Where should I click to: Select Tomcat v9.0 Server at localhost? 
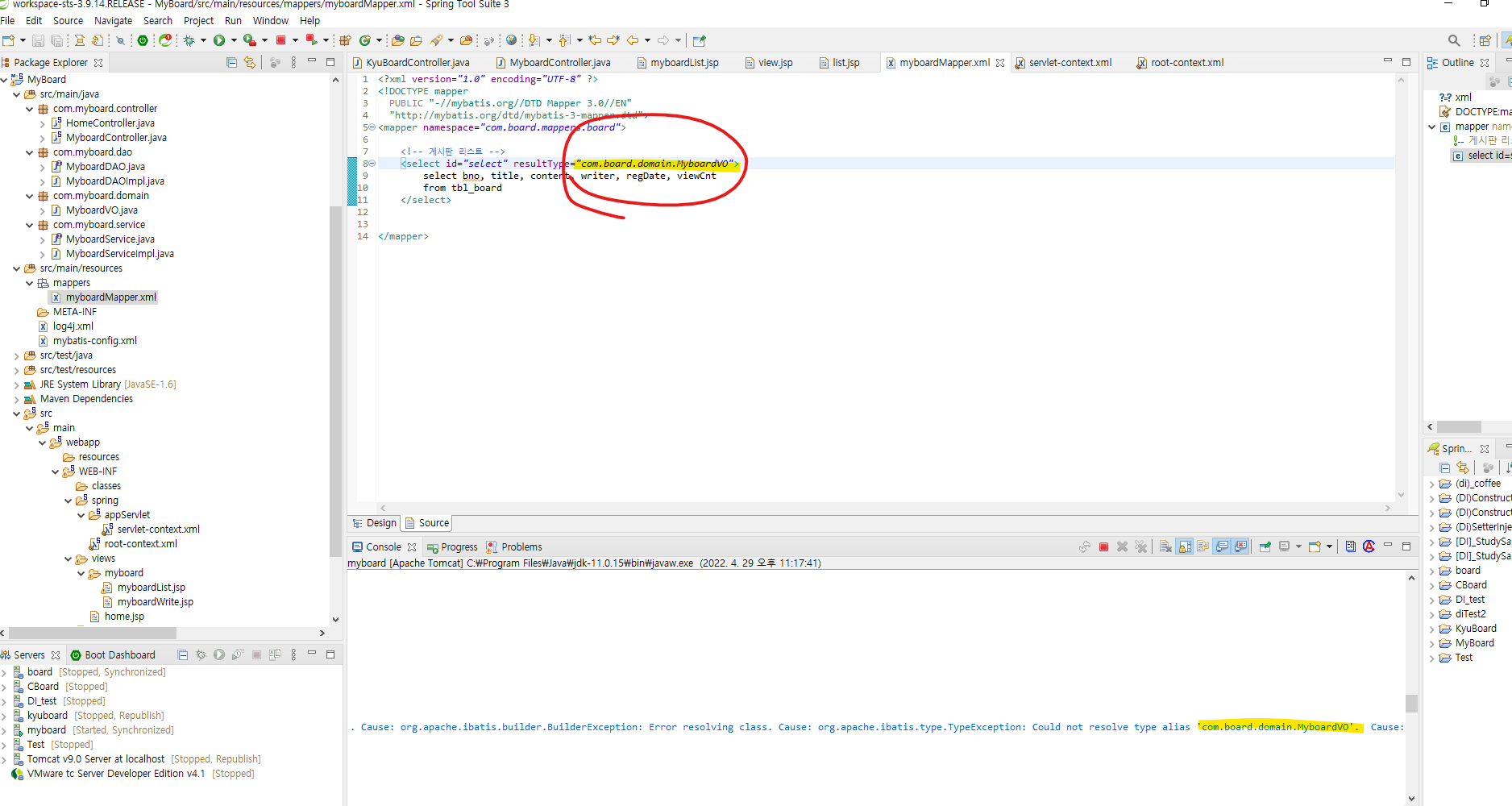coord(136,759)
